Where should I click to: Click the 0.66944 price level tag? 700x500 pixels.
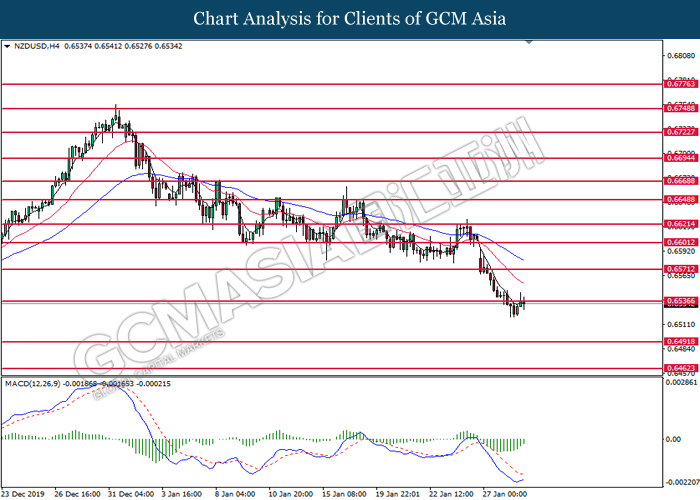(681, 158)
